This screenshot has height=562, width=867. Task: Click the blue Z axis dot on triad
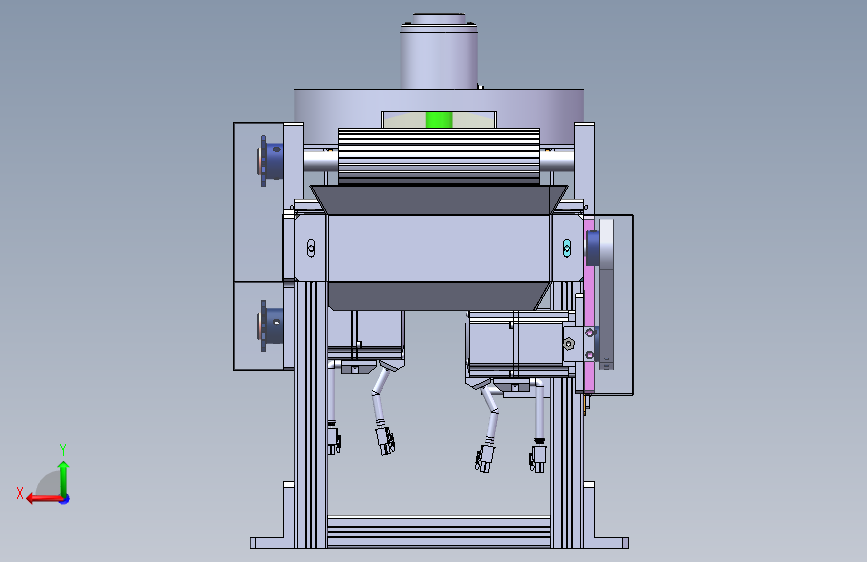point(65,499)
